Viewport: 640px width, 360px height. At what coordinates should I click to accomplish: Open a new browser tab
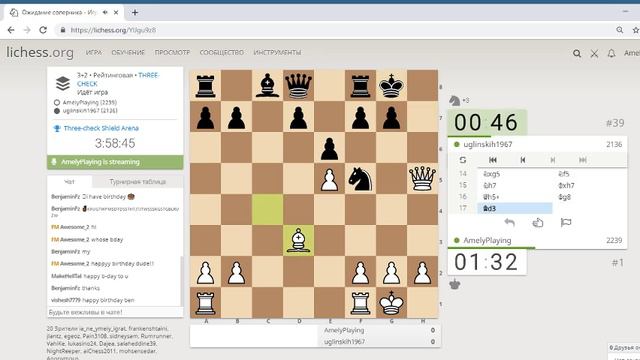pyautogui.click(x=135, y=13)
